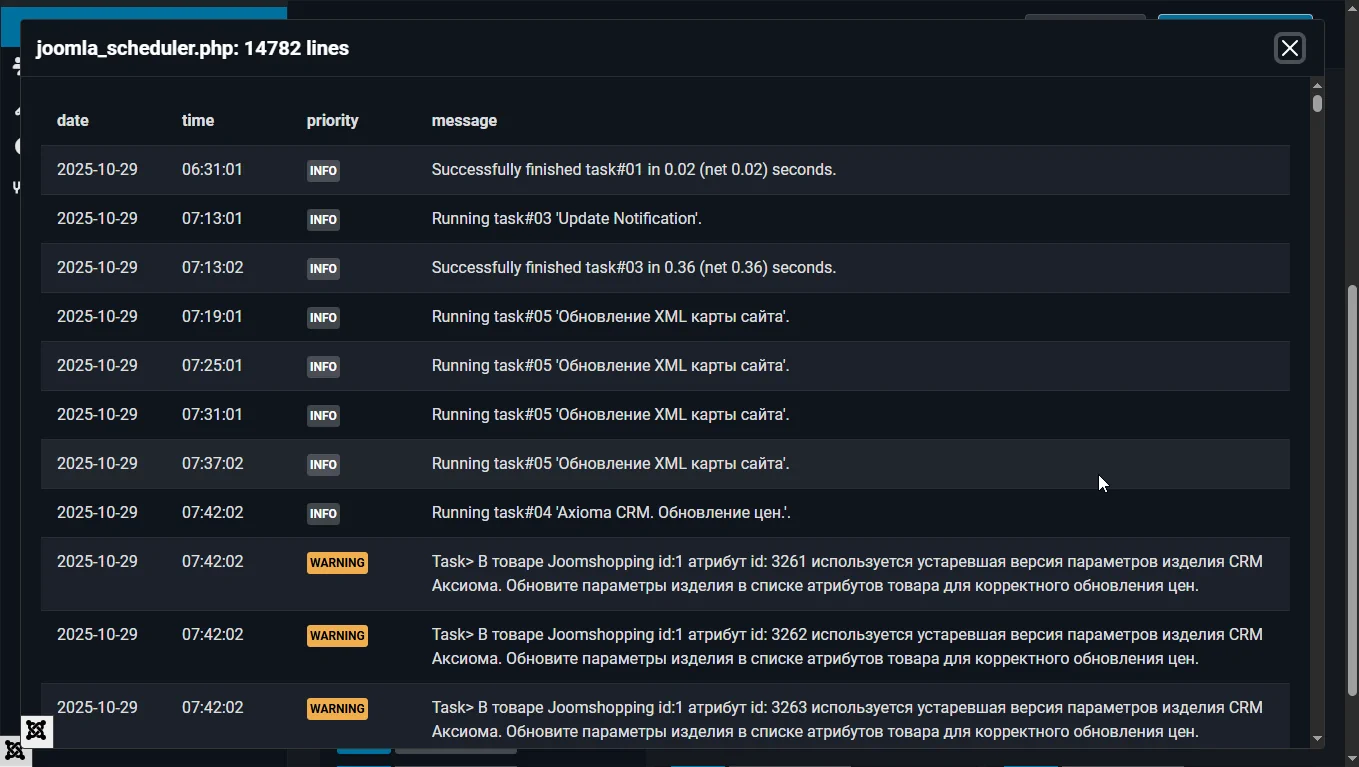Click INFO badge on the 07:13:01 row

pos(323,220)
